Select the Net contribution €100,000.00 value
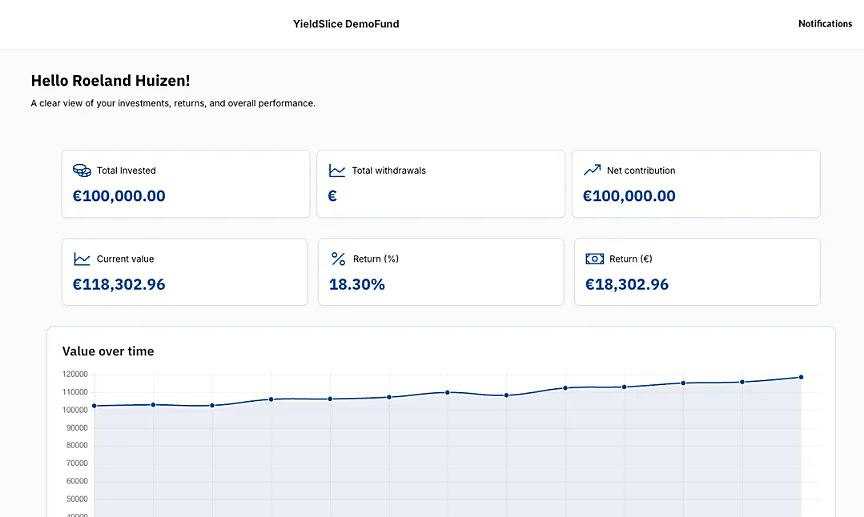Viewport: 864px width, 517px height. (629, 196)
